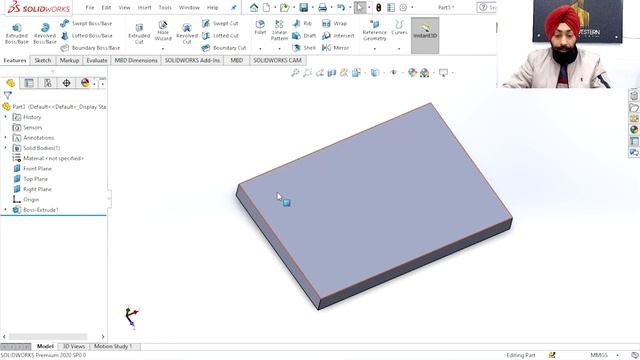Choose the Lofted Cut command
This screenshot has width=640, height=360.
pos(220,36)
